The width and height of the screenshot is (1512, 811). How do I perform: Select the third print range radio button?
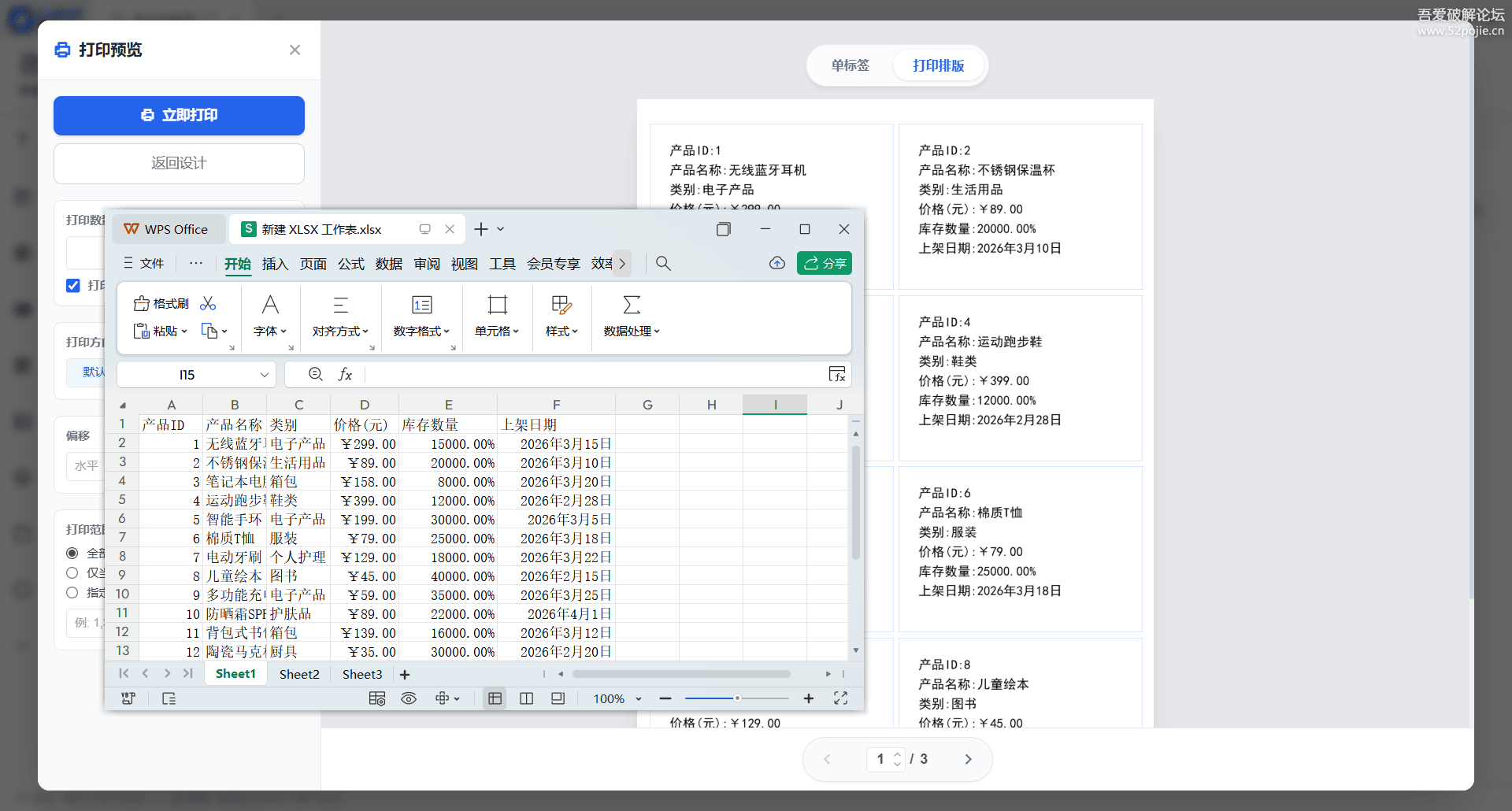coord(72,592)
